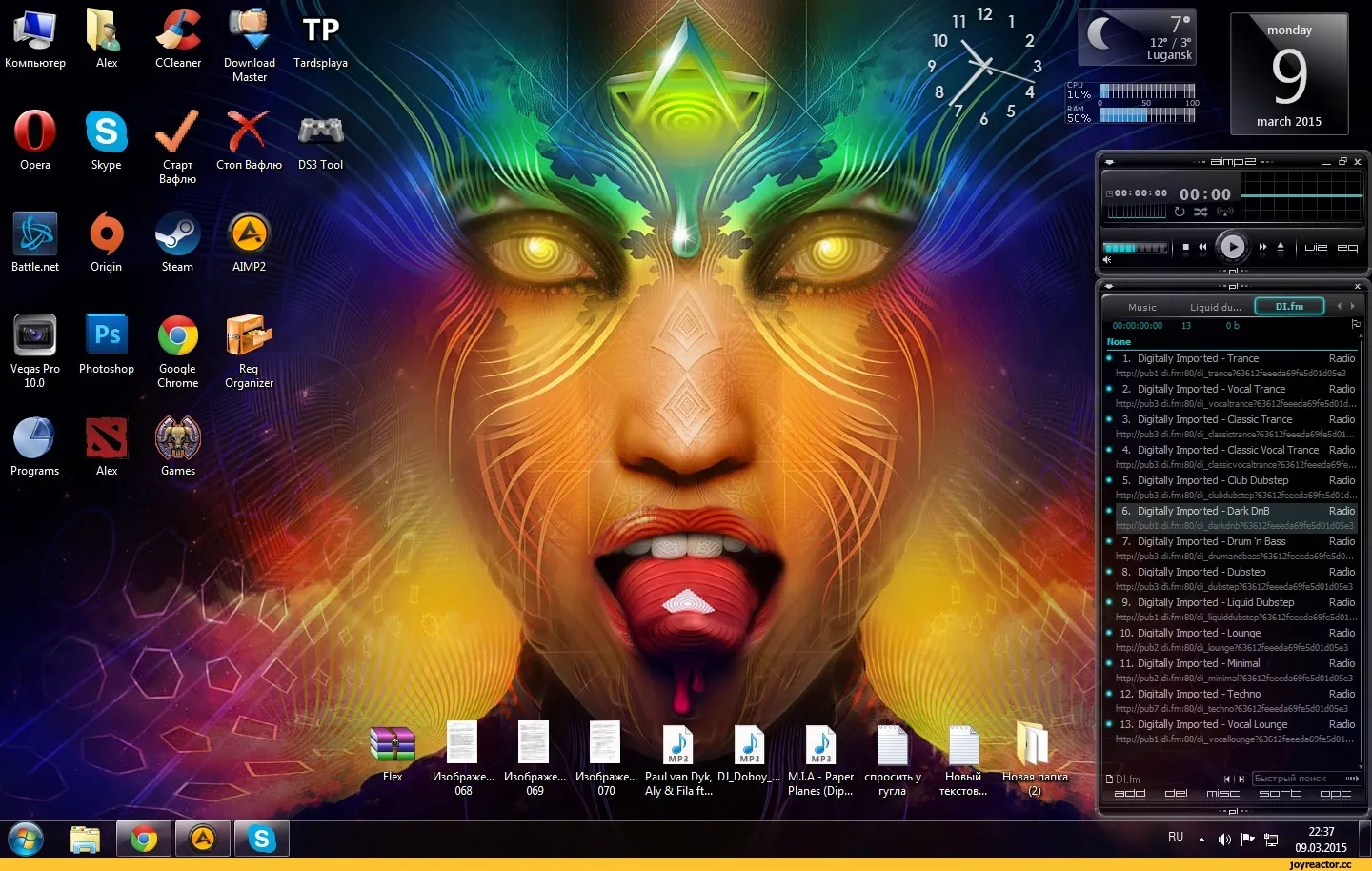The width and height of the screenshot is (1372, 871).
Task: Open the Download Master desktop icon
Action: pyautogui.click(x=250, y=45)
